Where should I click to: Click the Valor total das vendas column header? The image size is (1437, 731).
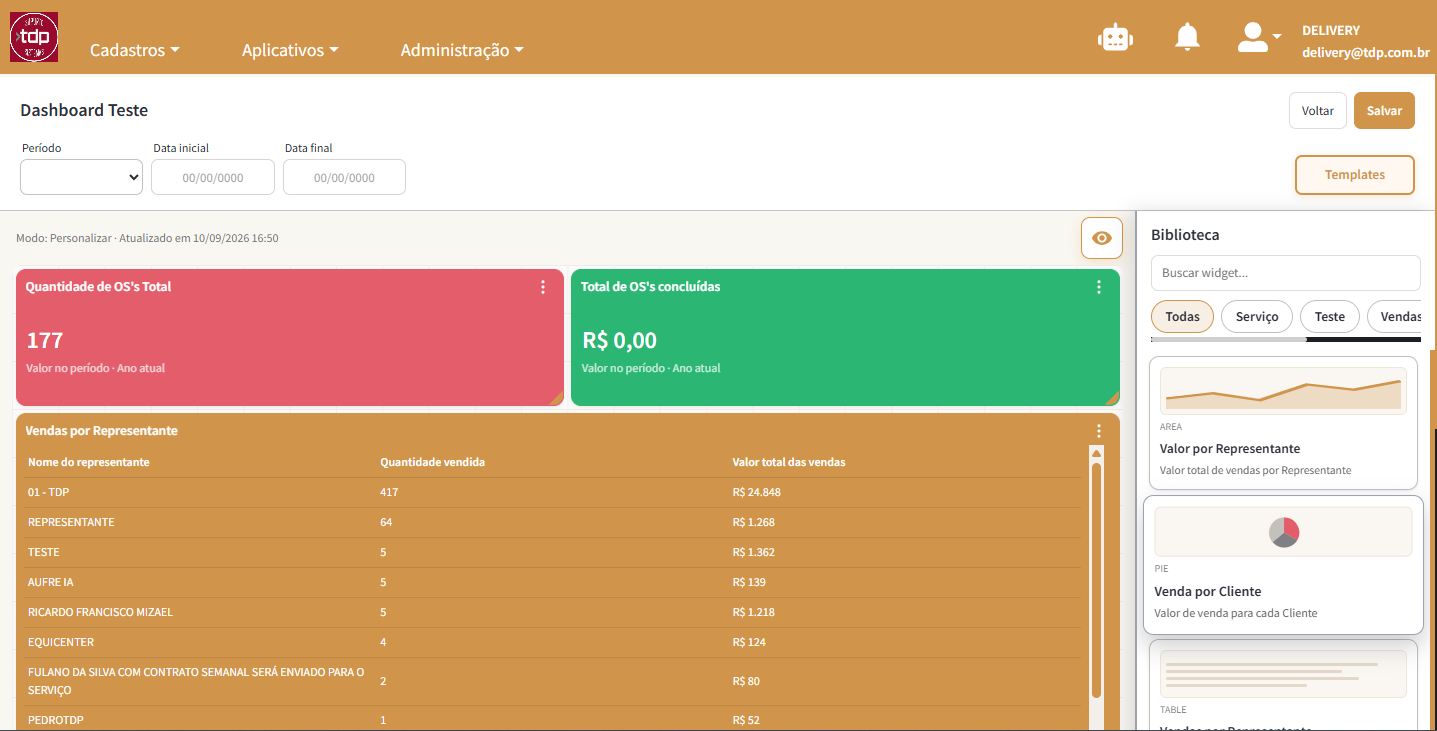click(789, 462)
